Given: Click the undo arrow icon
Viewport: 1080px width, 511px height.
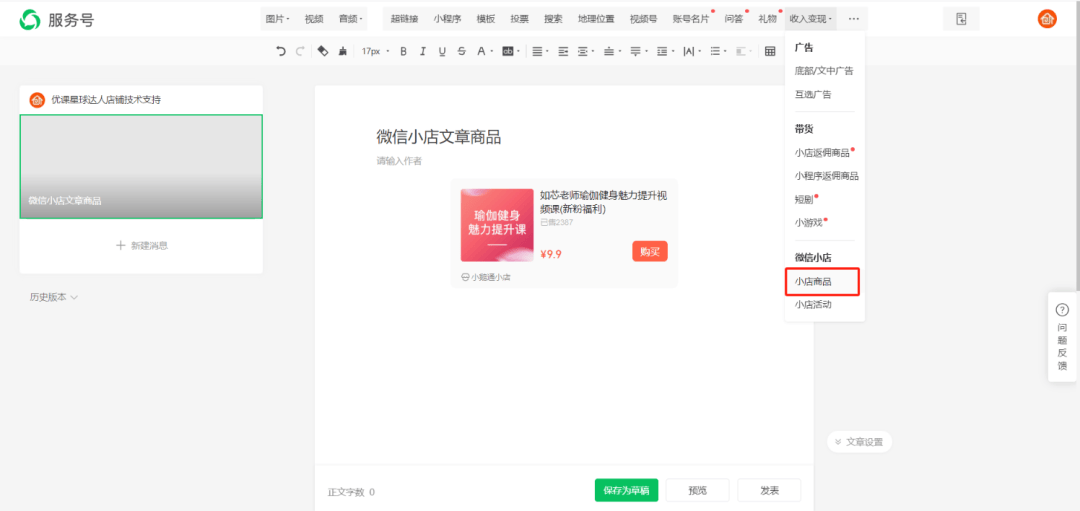Looking at the screenshot, I should 281,51.
